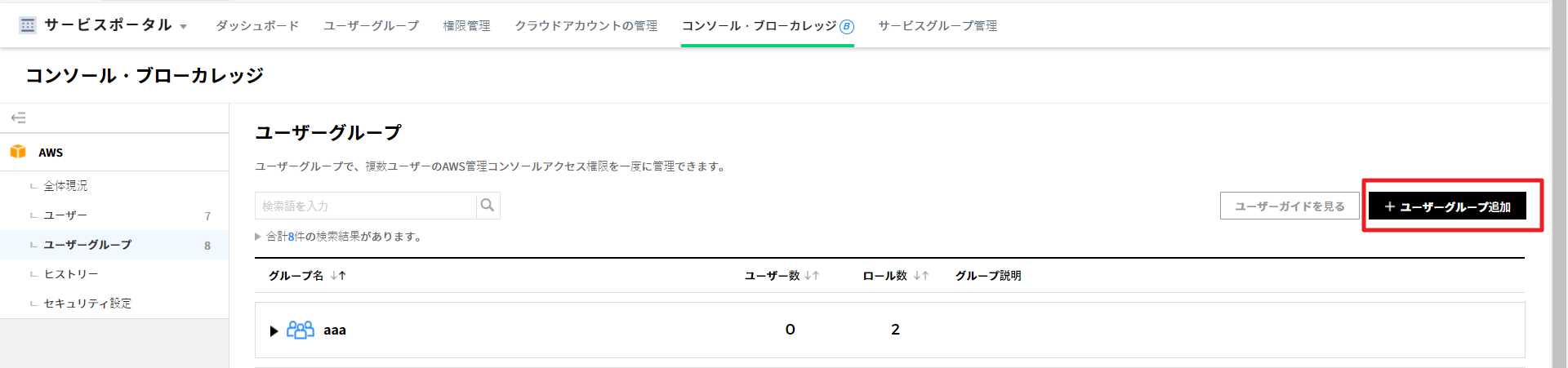Select ヒストリー in the sidebar
This screenshot has height=368, width=1568.
coord(71,274)
